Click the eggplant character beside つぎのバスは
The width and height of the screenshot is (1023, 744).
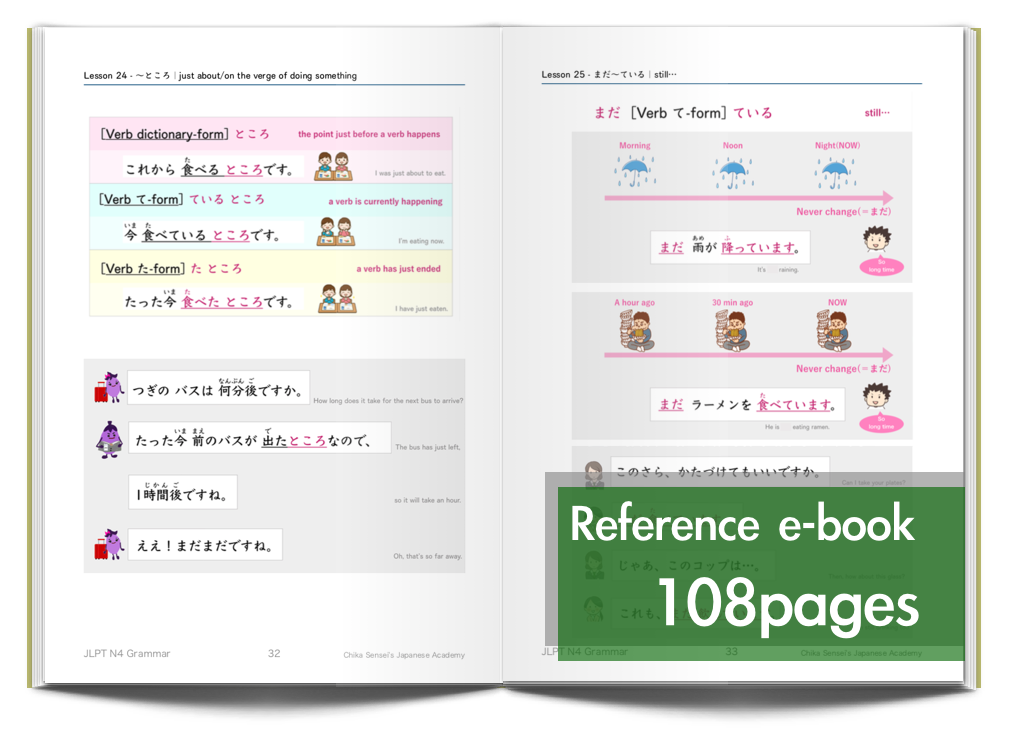tap(109, 388)
